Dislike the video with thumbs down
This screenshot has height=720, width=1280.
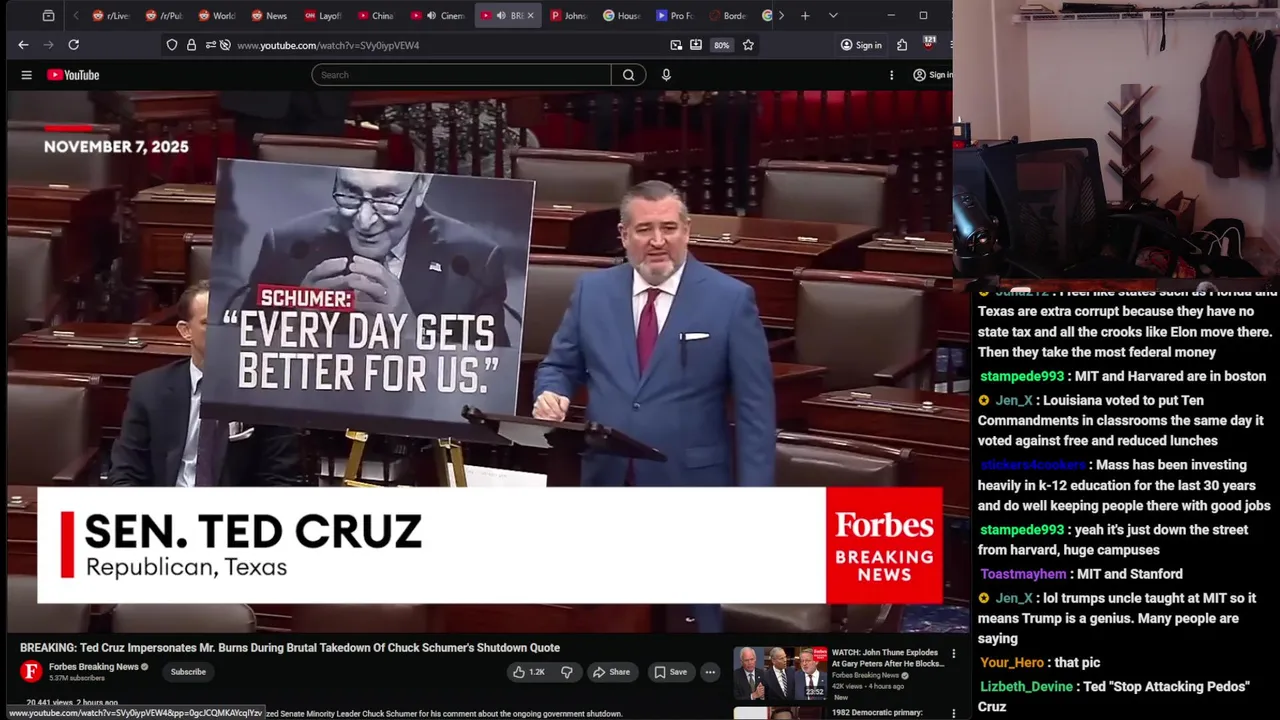(566, 672)
